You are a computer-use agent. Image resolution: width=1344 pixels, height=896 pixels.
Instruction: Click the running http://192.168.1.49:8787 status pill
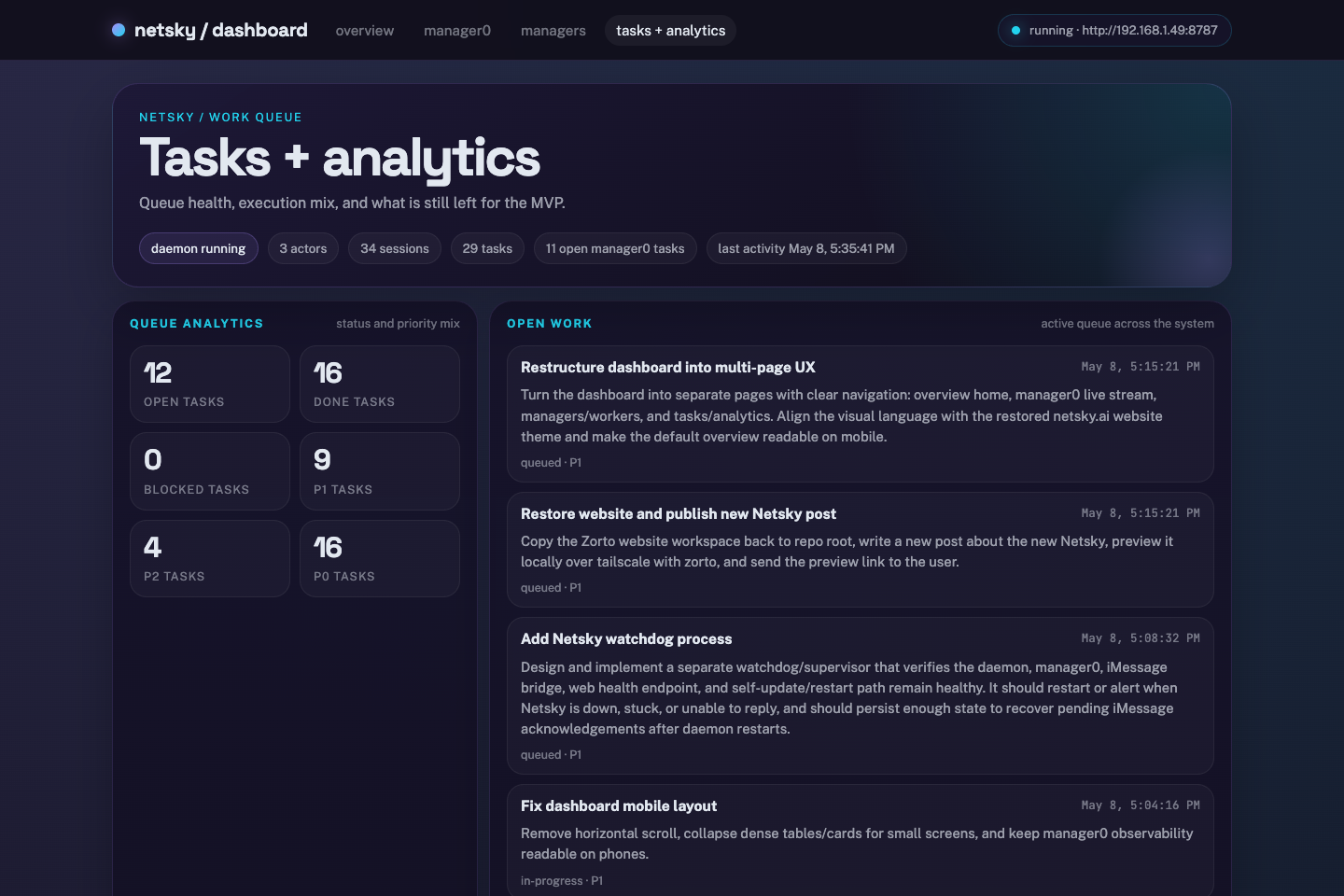pos(1114,31)
